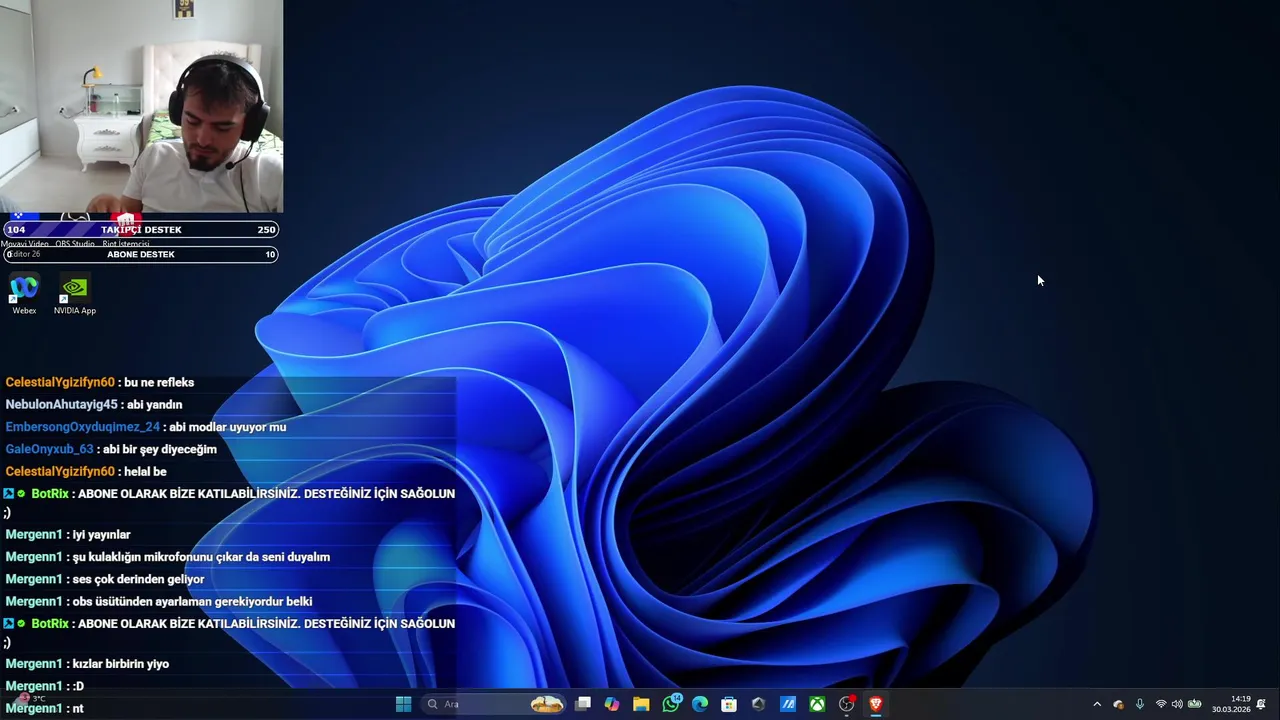Switch to the Brave browser in the taskbar
Image resolution: width=1280 pixels, height=720 pixels.
[x=876, y=704]
